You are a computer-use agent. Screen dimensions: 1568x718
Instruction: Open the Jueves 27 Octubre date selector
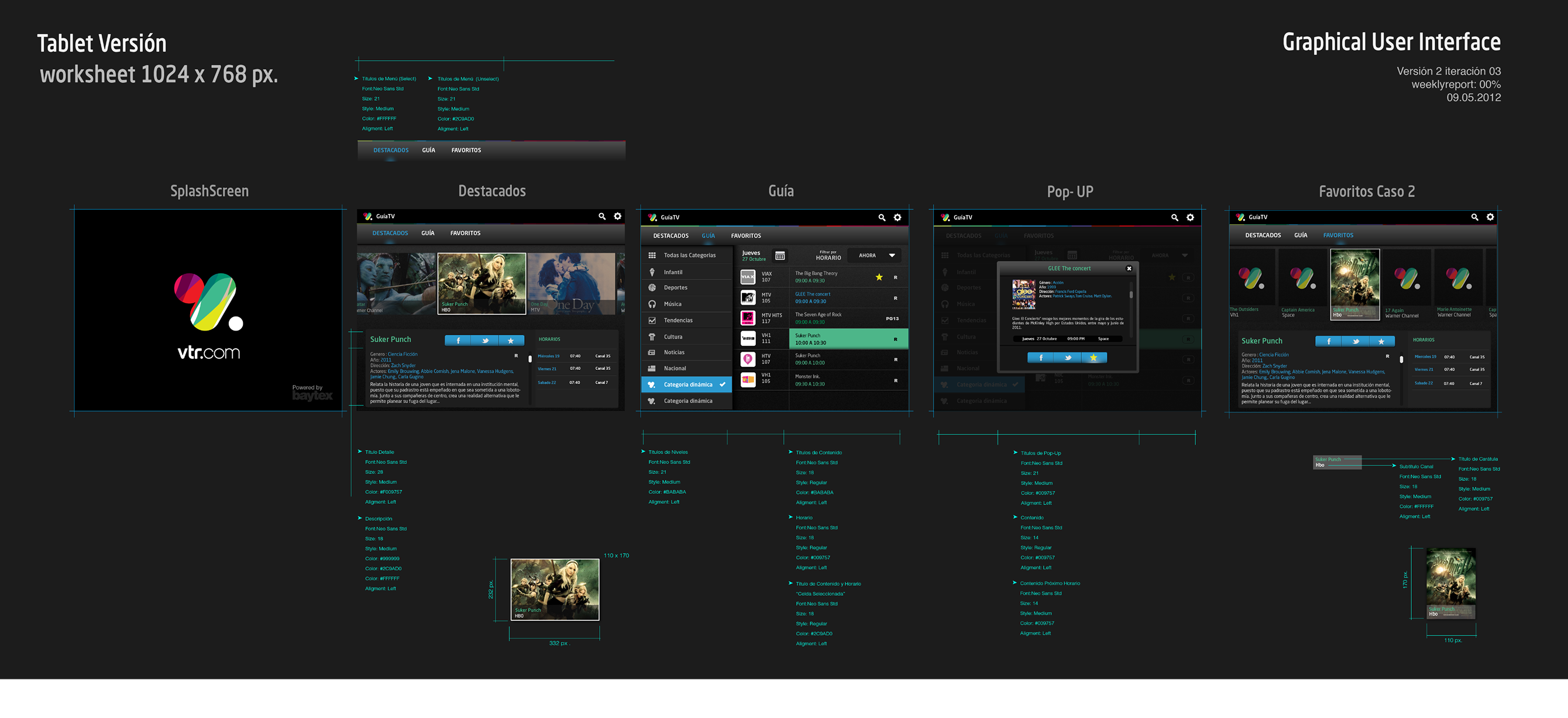(x=753, y=256)
